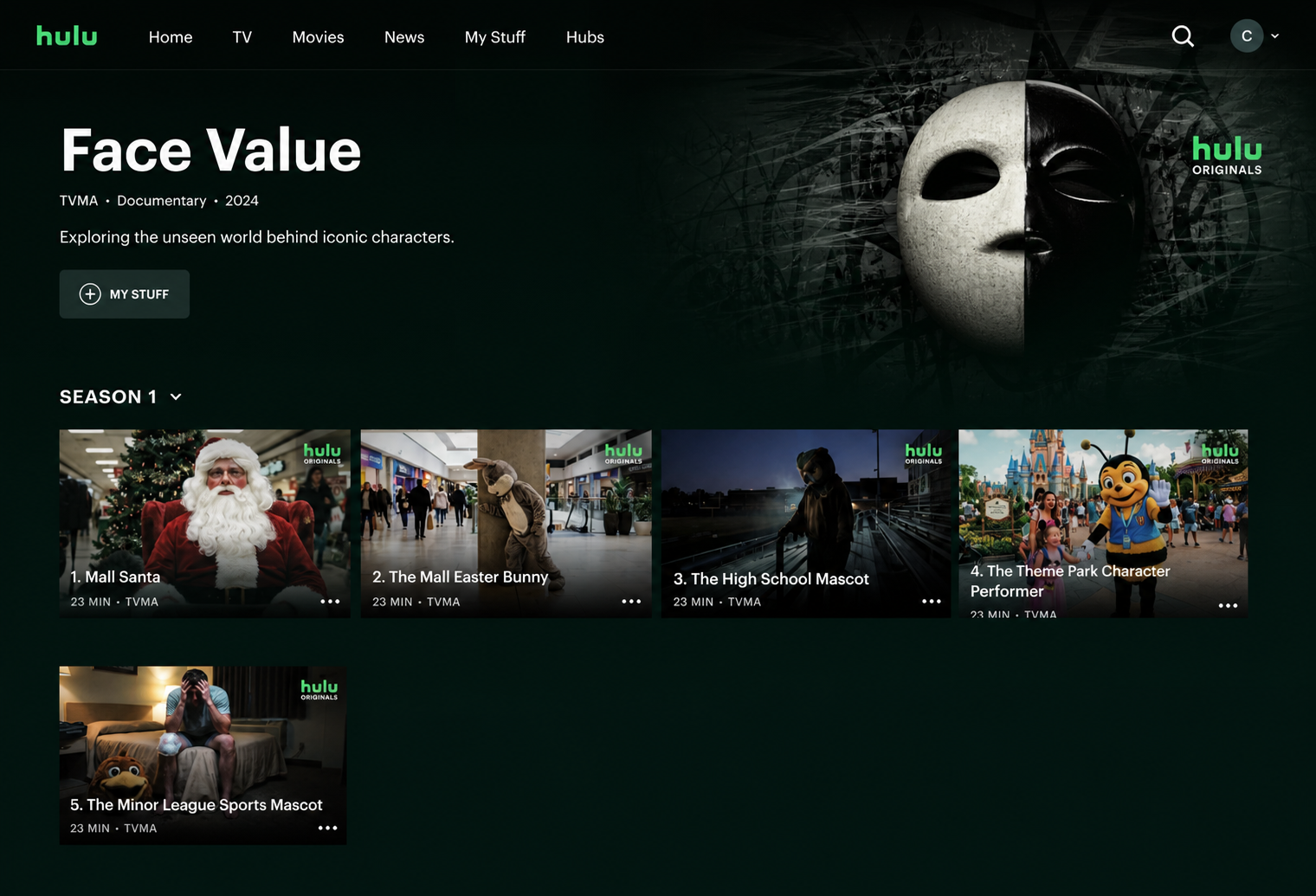
Task: Click the Hulu logo in the header
Action: 67,35
